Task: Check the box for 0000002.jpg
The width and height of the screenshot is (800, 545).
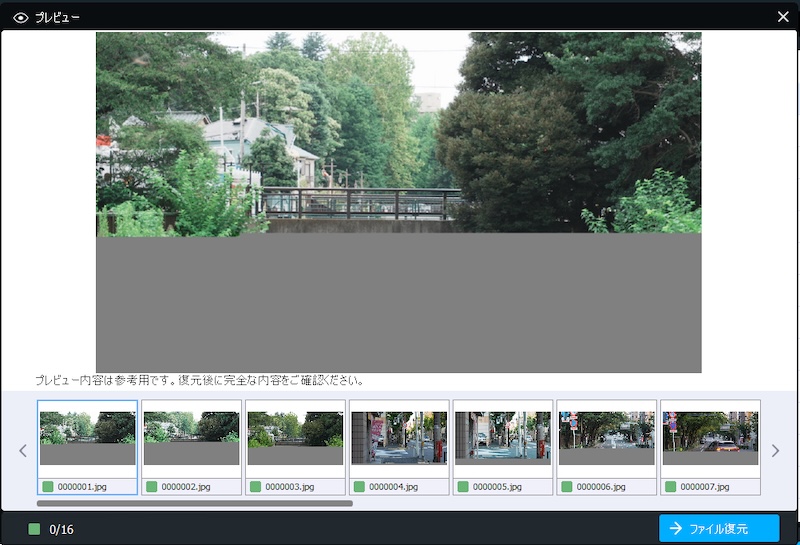Action: point(152,487)
